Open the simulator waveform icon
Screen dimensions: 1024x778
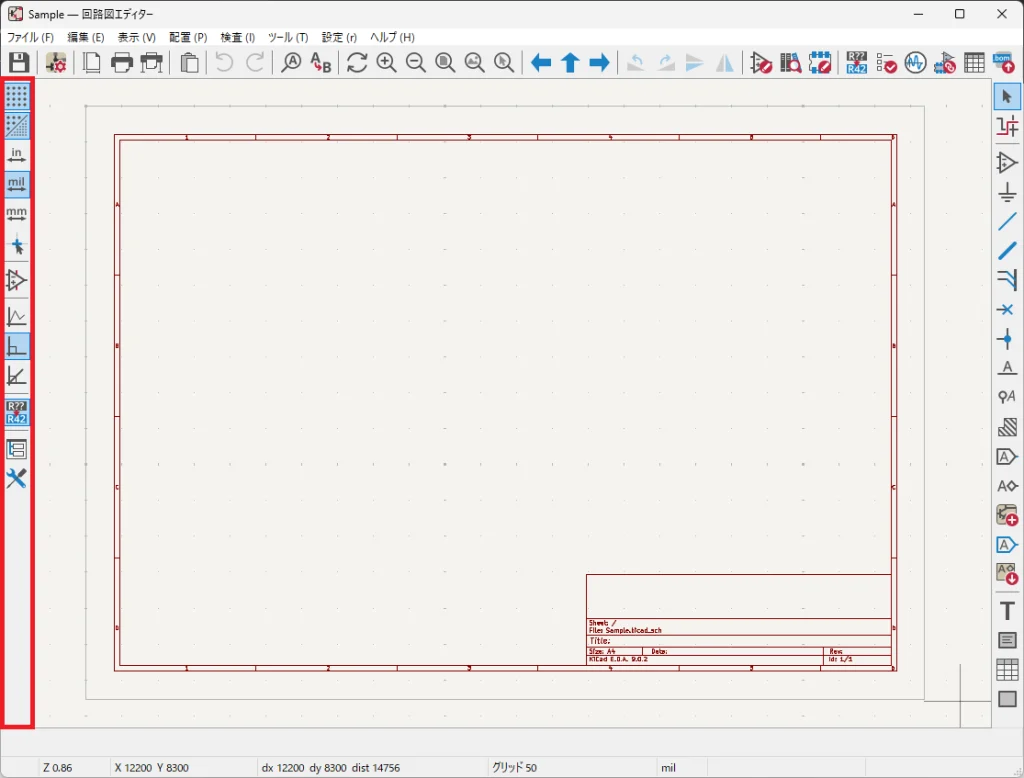click(915, 63)
